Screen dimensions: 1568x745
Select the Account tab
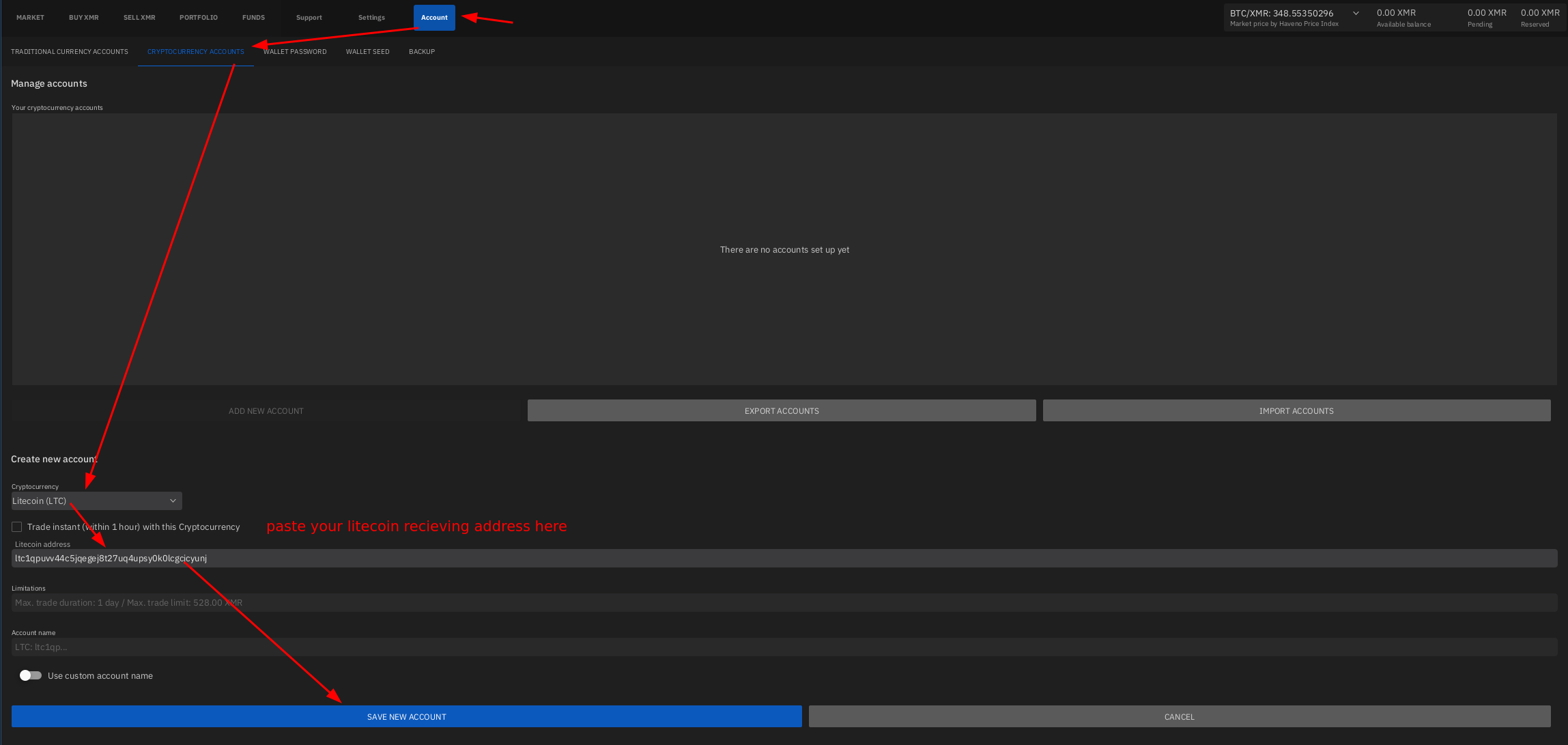pyautogui.click(x=434, y=18)
